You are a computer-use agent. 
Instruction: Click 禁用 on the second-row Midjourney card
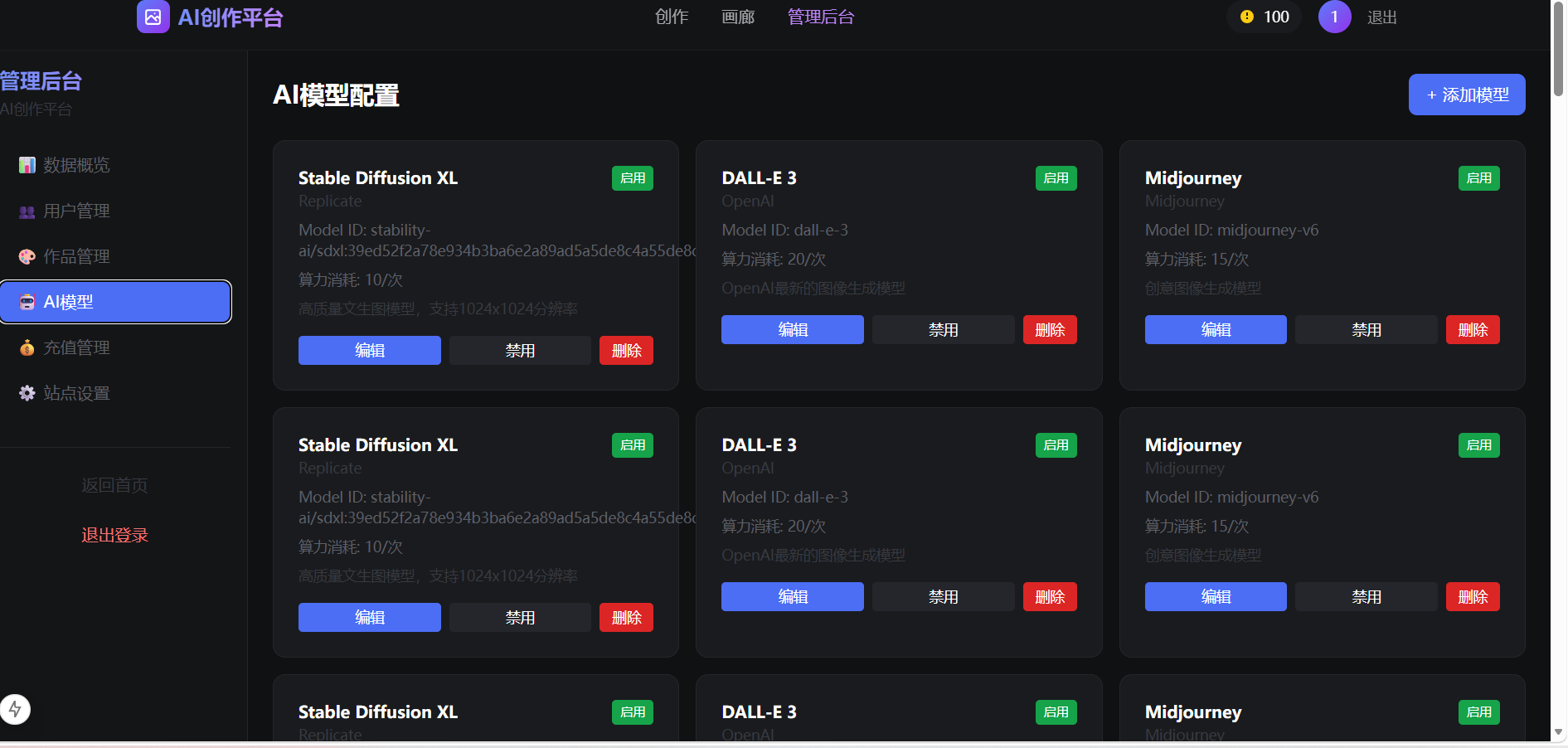tap(1367, 596)
